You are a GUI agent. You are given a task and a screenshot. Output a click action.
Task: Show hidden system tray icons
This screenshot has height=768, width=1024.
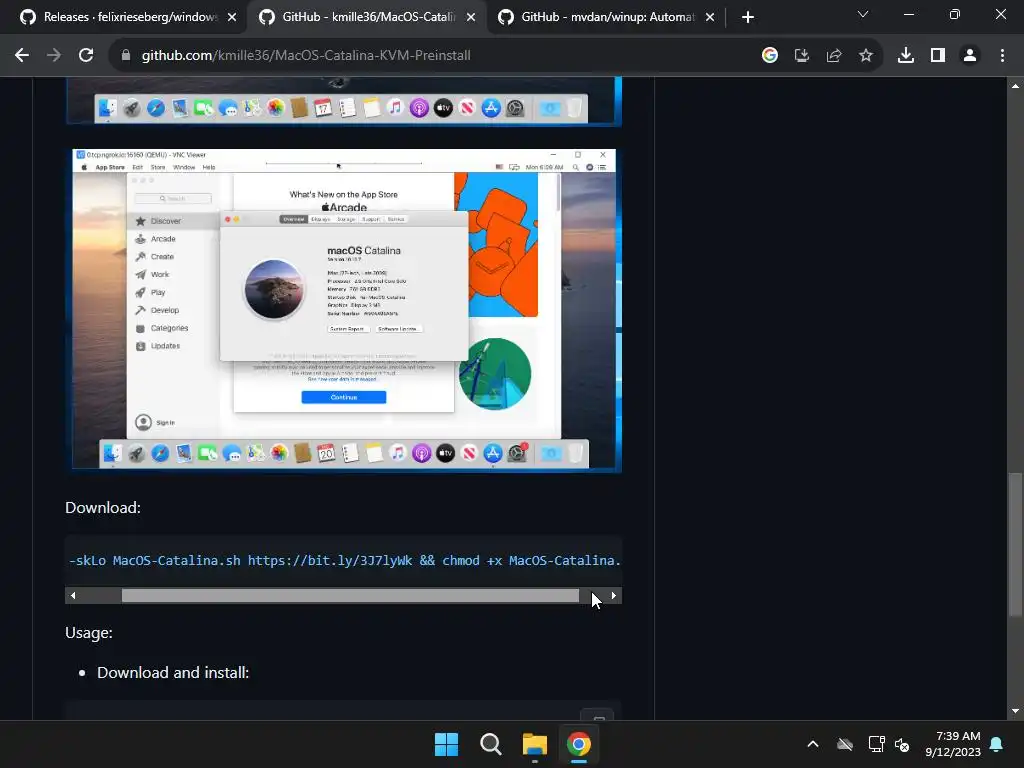tap(813, 744)
